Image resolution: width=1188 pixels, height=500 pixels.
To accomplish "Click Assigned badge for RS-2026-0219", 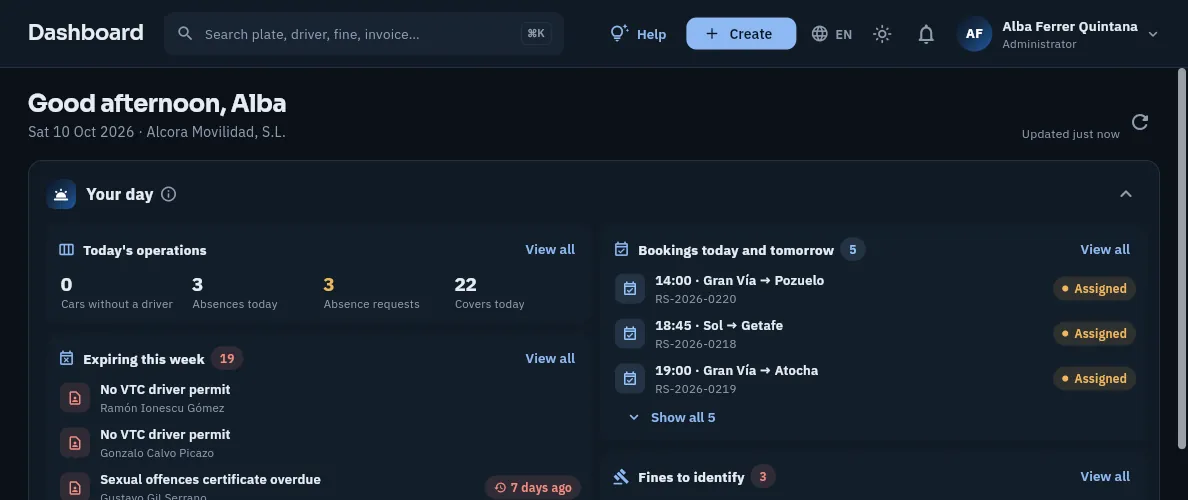I will [1094, 378].
